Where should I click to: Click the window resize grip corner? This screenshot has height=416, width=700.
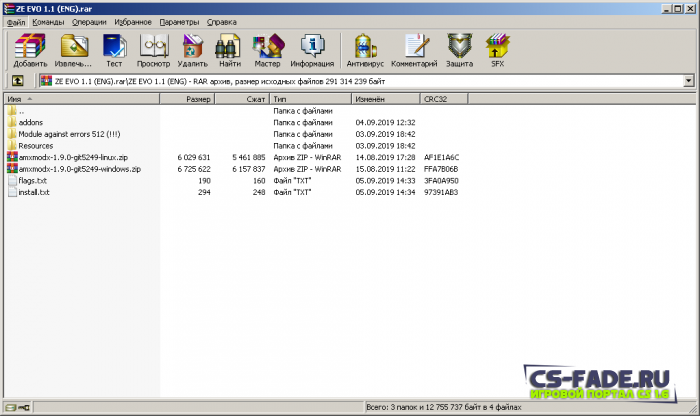click(693, 408)
